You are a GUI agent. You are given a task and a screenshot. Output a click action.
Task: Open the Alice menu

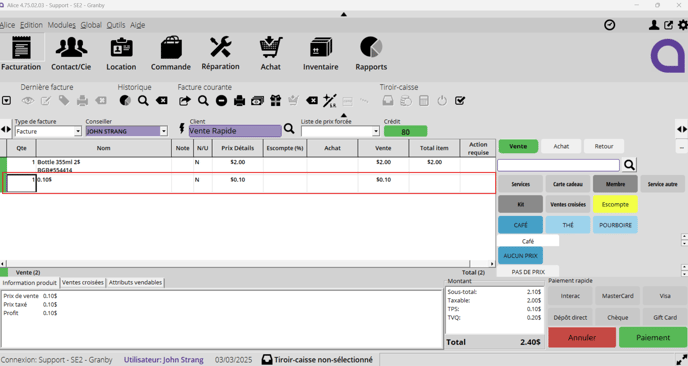click(7, 25)
